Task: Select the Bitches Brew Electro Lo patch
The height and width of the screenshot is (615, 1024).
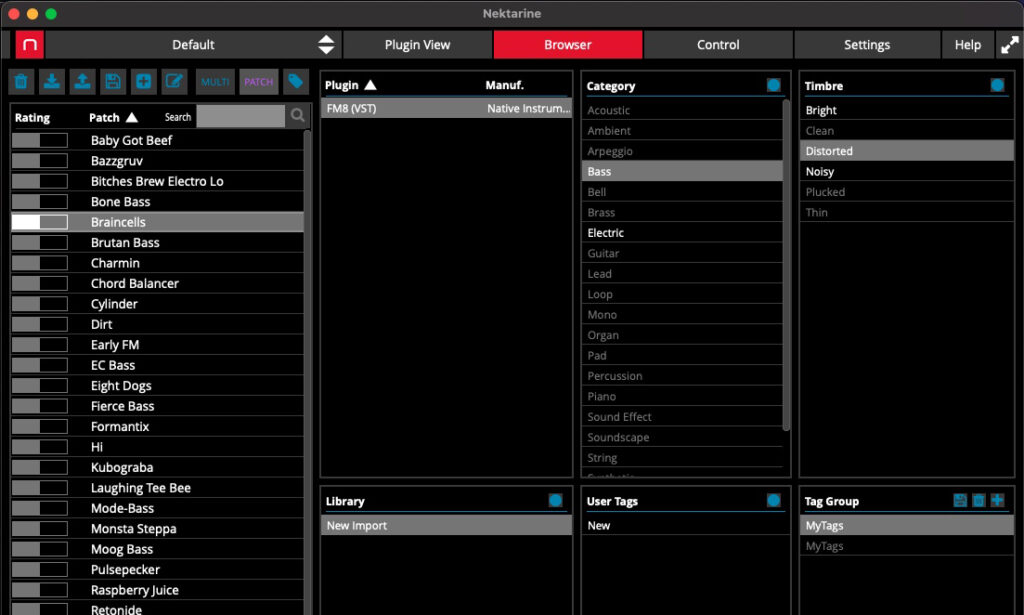Action: [157, 181]
